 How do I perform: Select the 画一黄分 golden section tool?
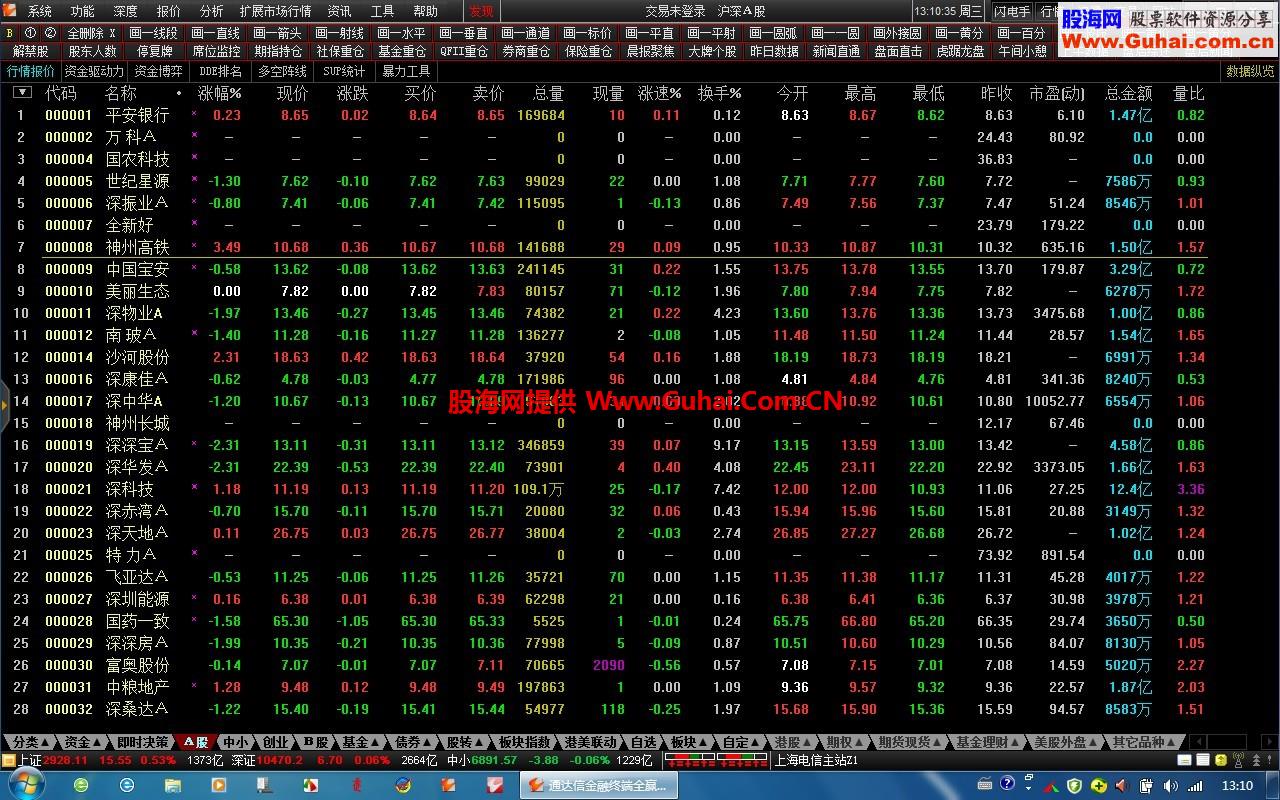tap(960, 33)
